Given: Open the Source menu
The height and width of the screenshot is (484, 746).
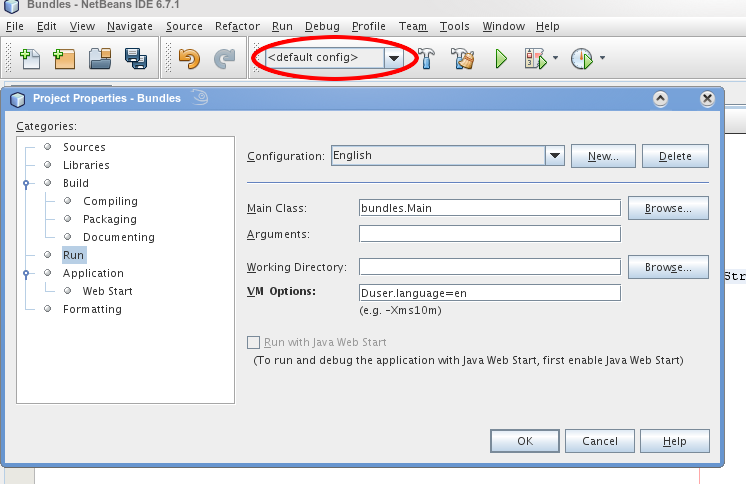Looking at the screenshot, I should coord(184,26).
